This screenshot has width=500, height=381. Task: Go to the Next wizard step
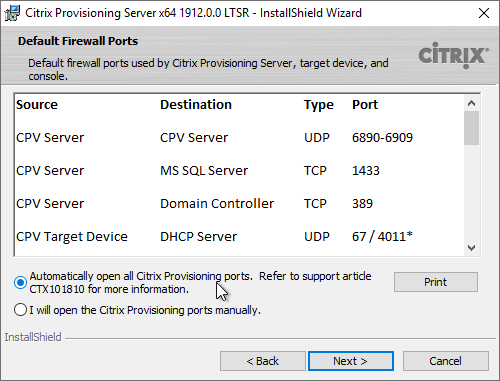[x=351, y=361]
